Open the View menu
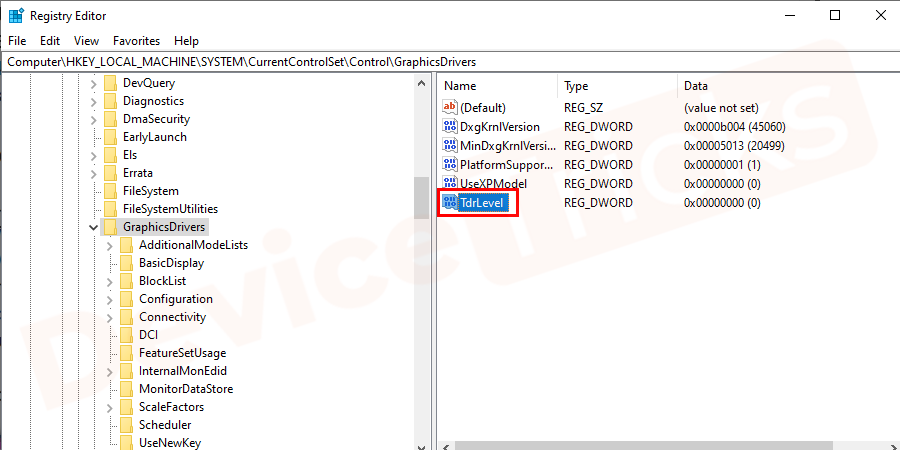The height and width of the screenshot is (450, 900). click(87, 41)
